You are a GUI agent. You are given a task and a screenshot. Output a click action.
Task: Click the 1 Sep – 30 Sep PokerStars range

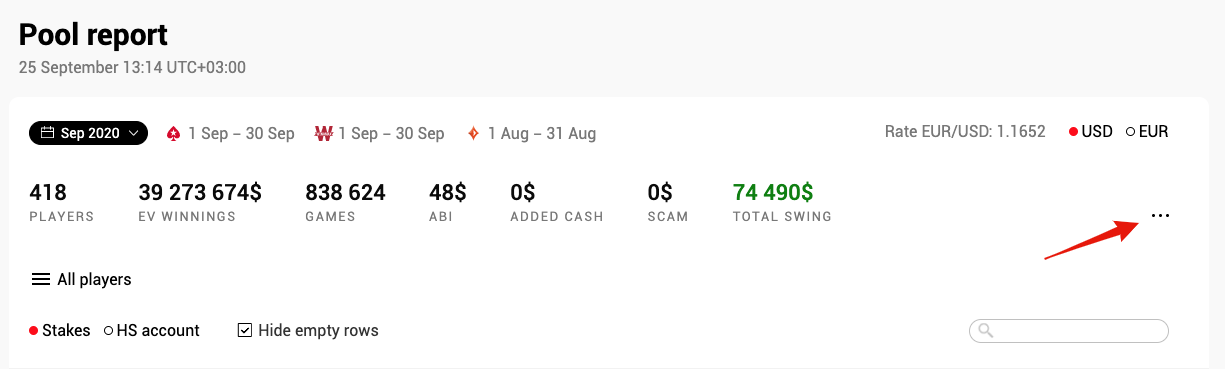click(241, 133)
